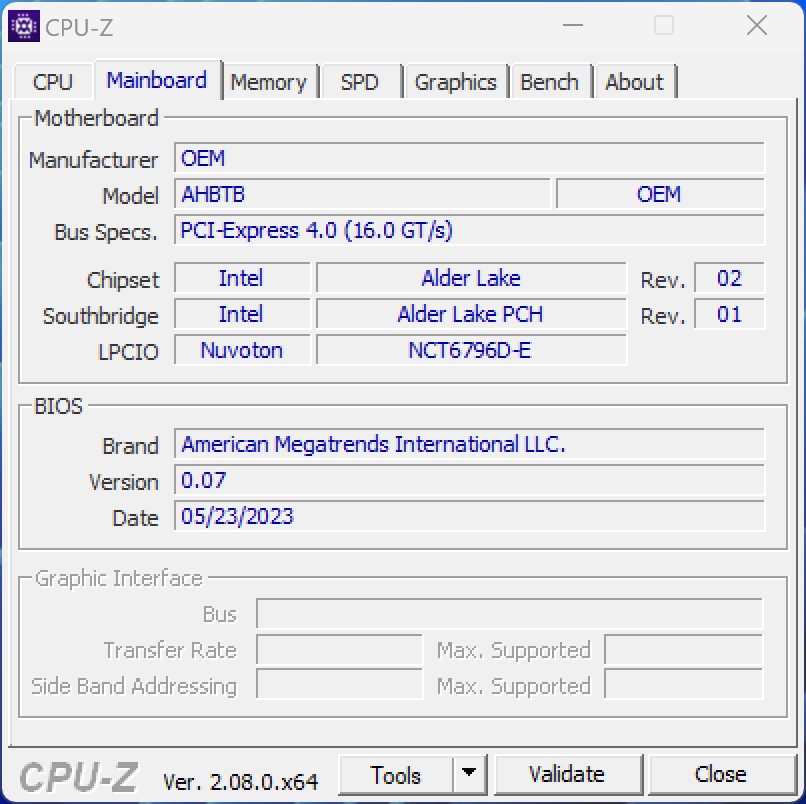This screenshot has width=806, height=804.
Task: Open the Memory tab
Action: pos(268,82)
